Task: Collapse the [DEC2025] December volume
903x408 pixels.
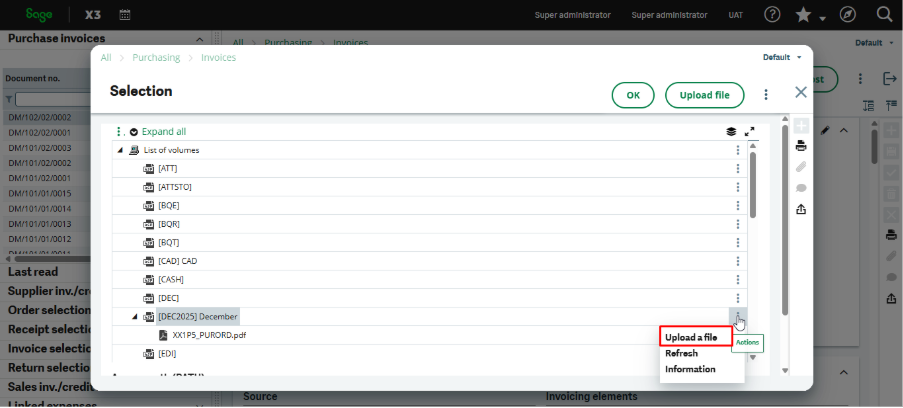Action: [x=135, y=317]
